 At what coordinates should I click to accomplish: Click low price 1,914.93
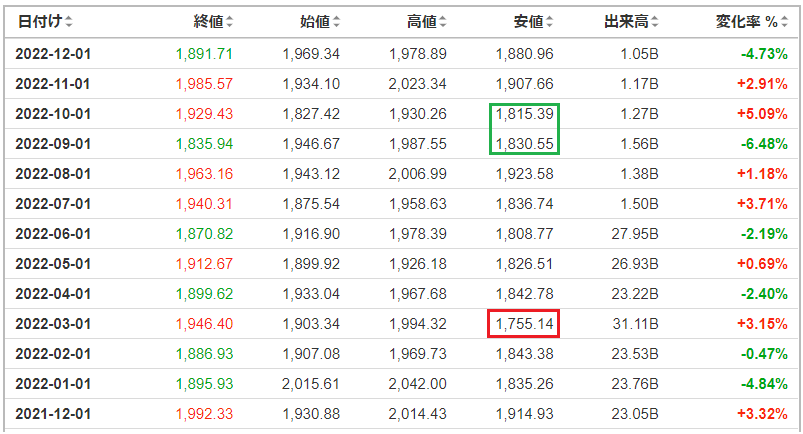524,414
